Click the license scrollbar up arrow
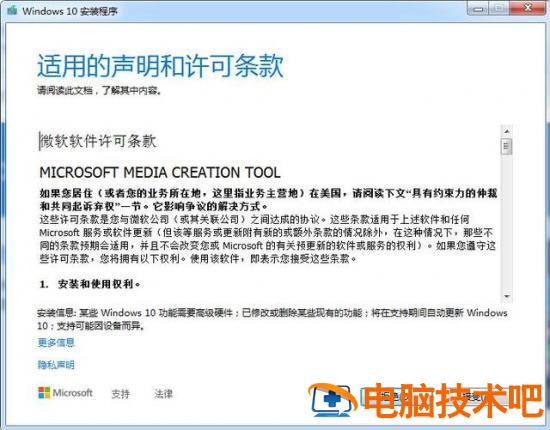Image resolution: width=550 pixels, height=430 pixels. pyautogui.click(x=507, y=131)
